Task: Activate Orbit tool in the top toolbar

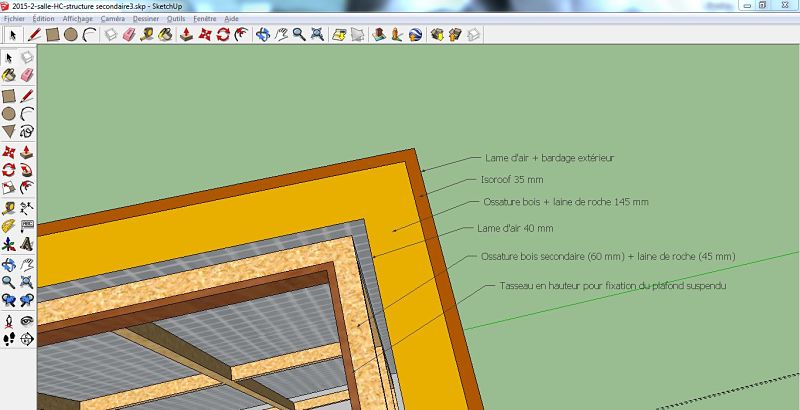Action: click(x=263, y=34)
